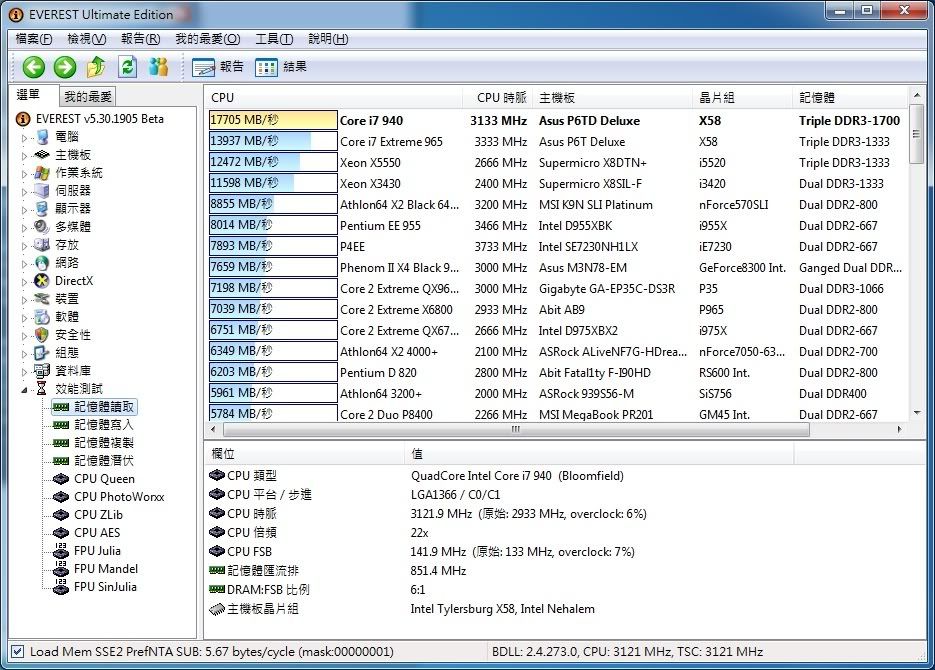Select the 顯示器 display tree icon
Image resolution: width=935 pixels, height=670 pixels.
point(42,209)
